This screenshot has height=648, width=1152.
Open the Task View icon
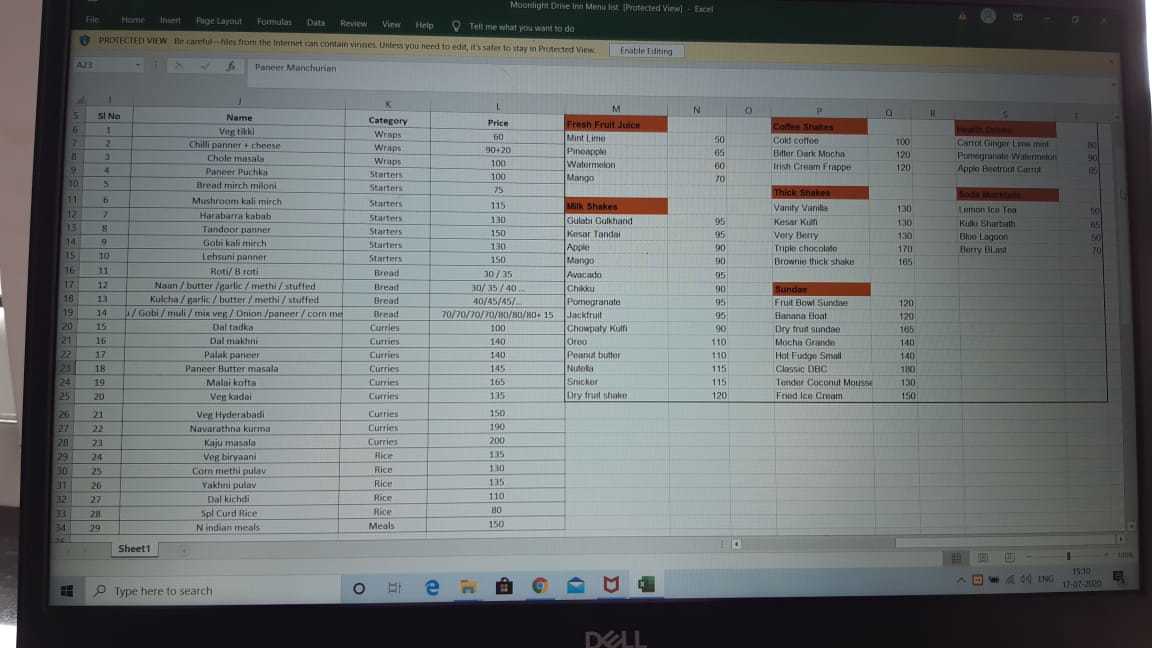[394, 589]
